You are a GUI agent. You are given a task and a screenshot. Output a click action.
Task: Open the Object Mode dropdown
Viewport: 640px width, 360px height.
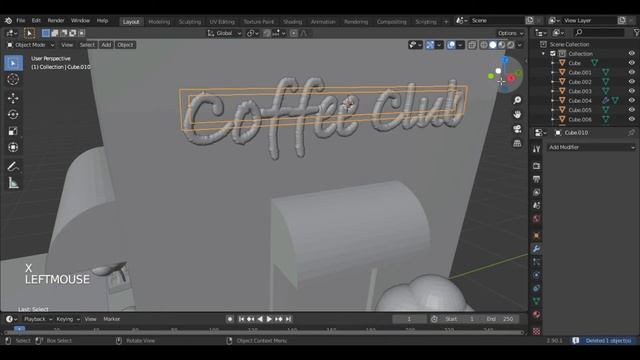click(x=31, y=45)
